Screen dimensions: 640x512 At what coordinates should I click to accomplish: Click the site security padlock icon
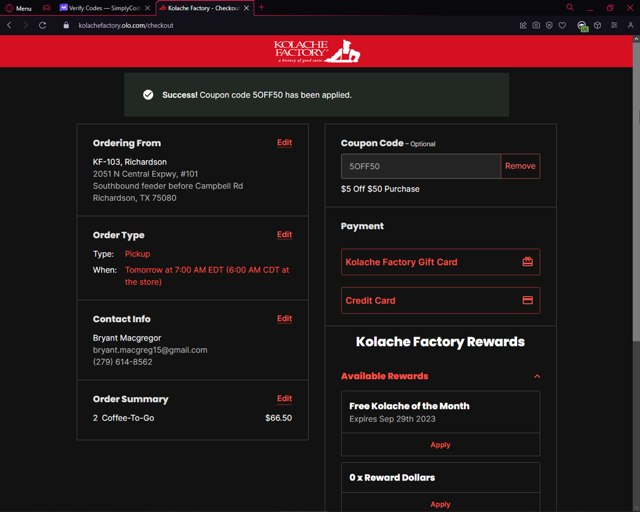pos(66,25)
